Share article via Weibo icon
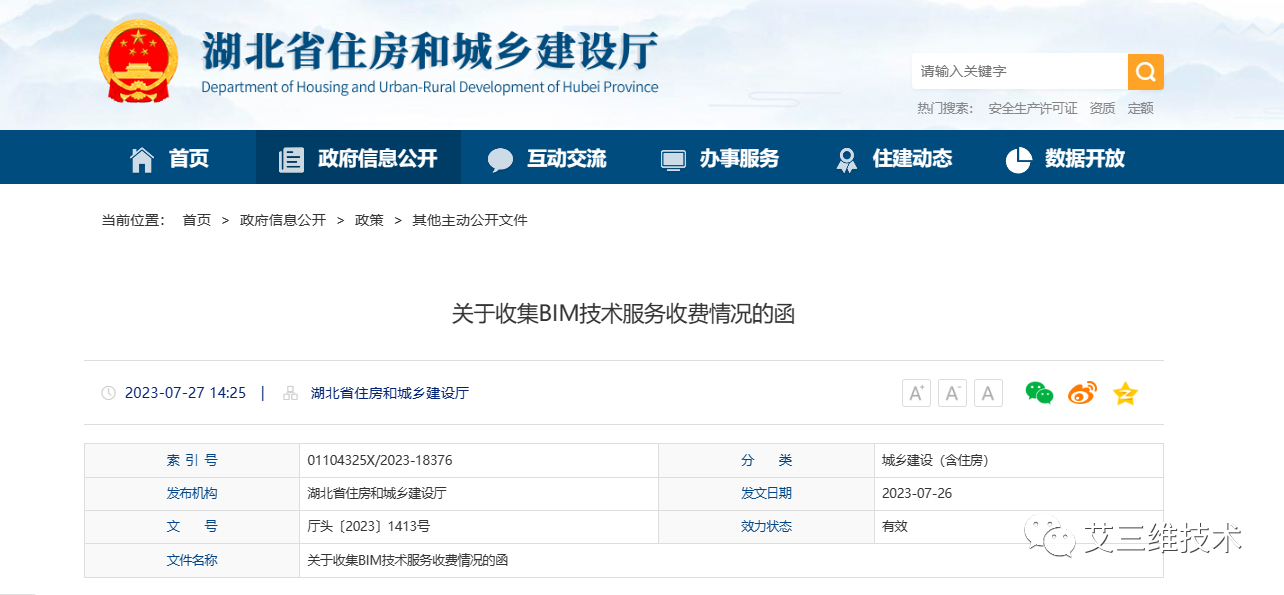The width and height of the screenshot is (1284, 595). (x=1082, y=393)
